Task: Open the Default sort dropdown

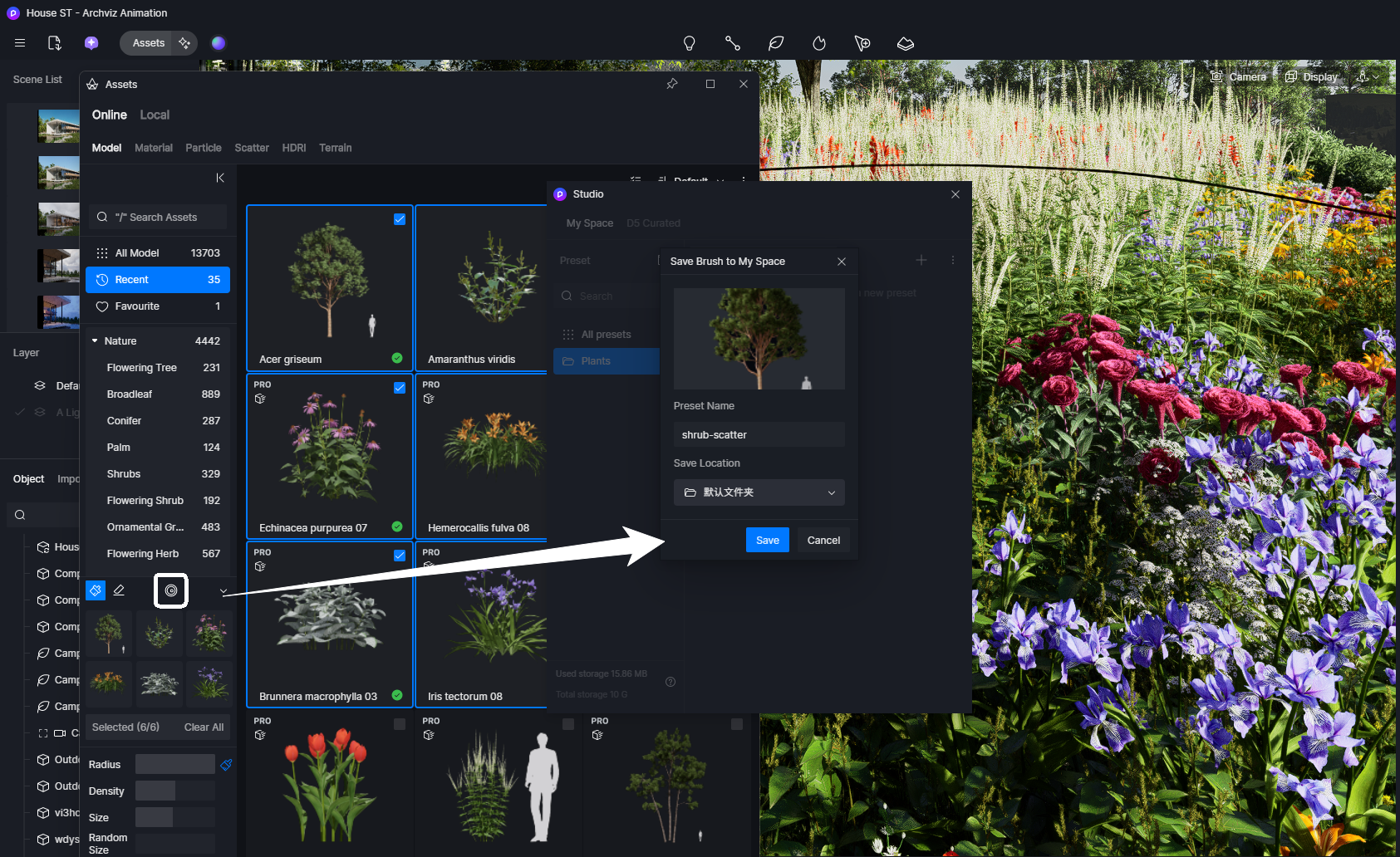Action: [692, 180]
